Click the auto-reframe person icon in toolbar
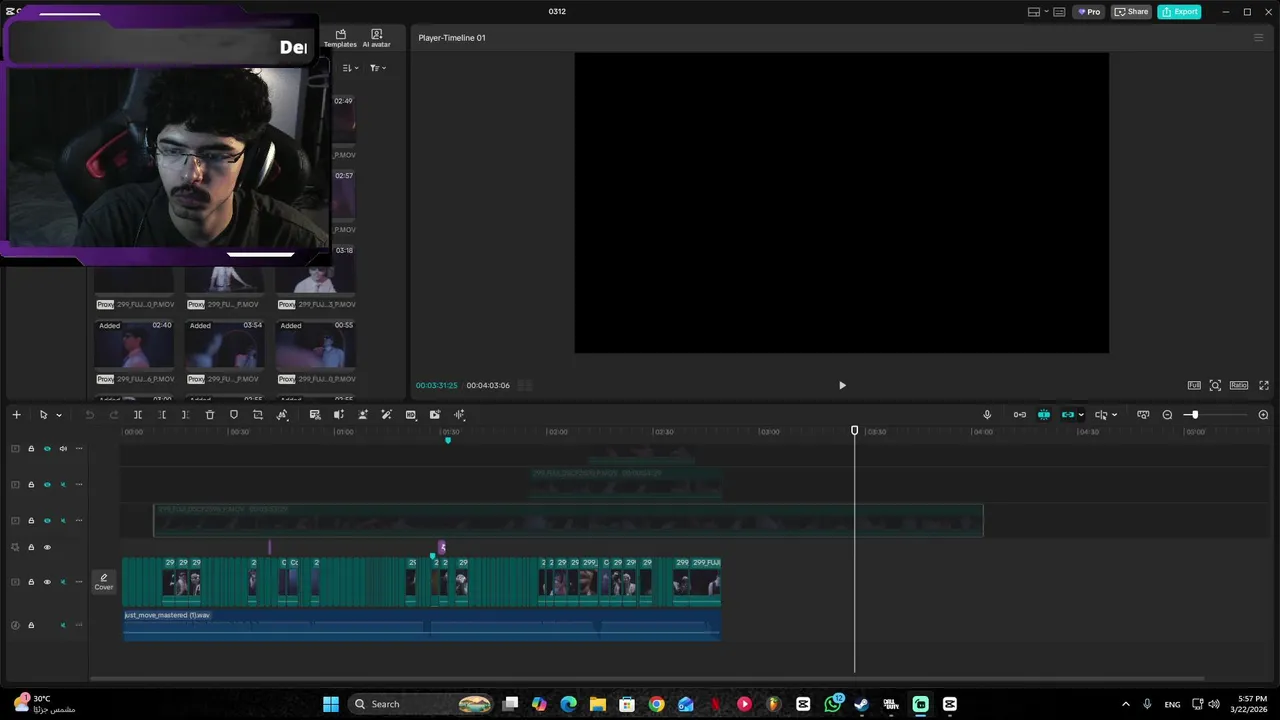 tap(363, 415)
